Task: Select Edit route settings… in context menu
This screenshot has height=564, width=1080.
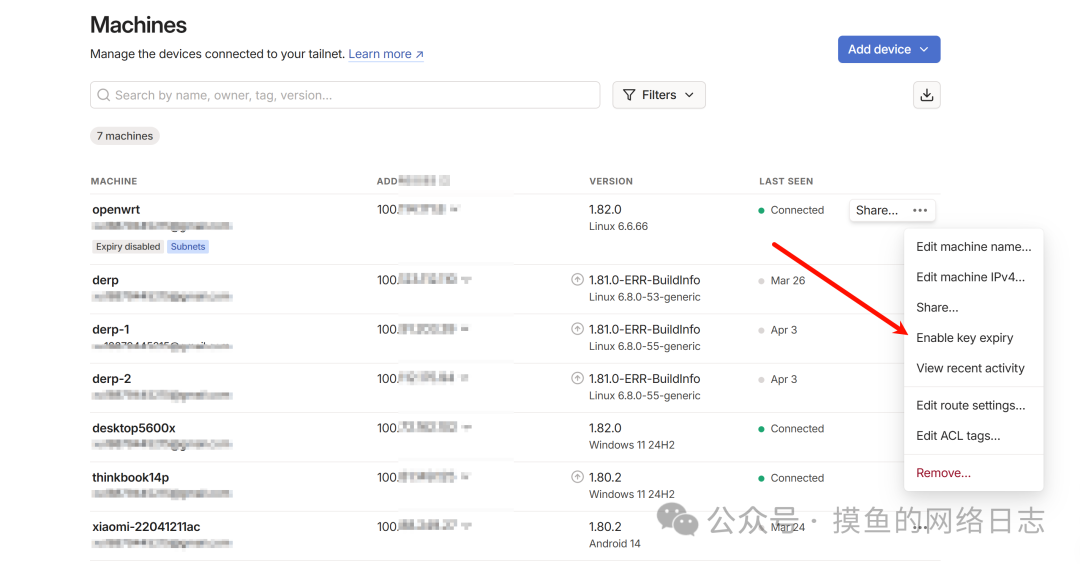Action: [x=970, y=406]
